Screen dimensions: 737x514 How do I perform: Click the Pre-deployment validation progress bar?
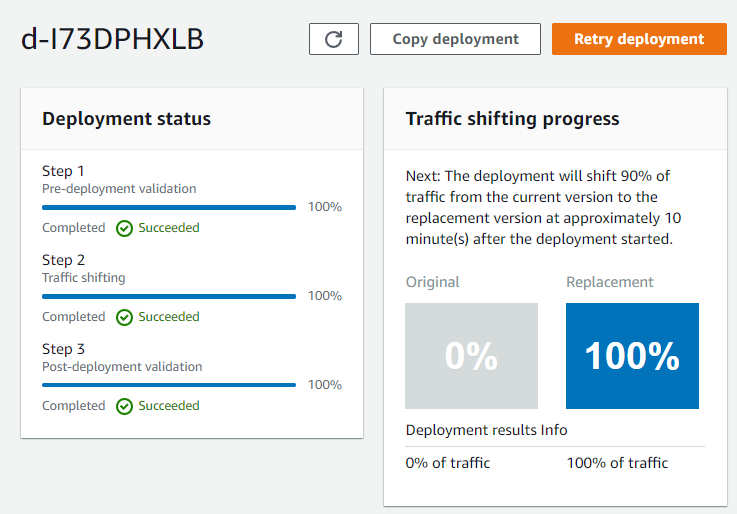click(169, 207)
